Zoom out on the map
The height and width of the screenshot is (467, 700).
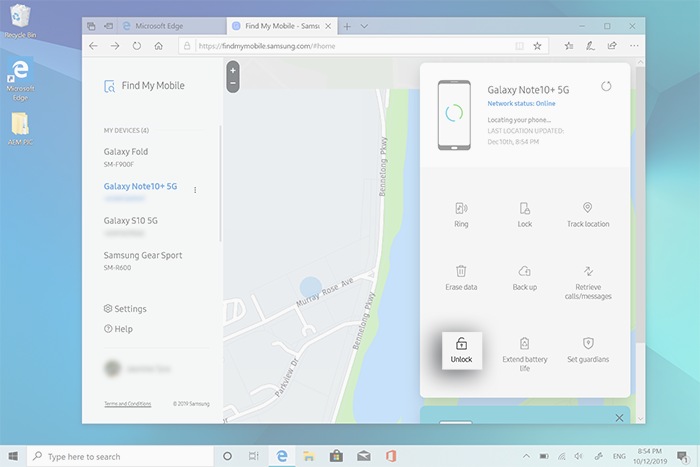pos(233,83)
